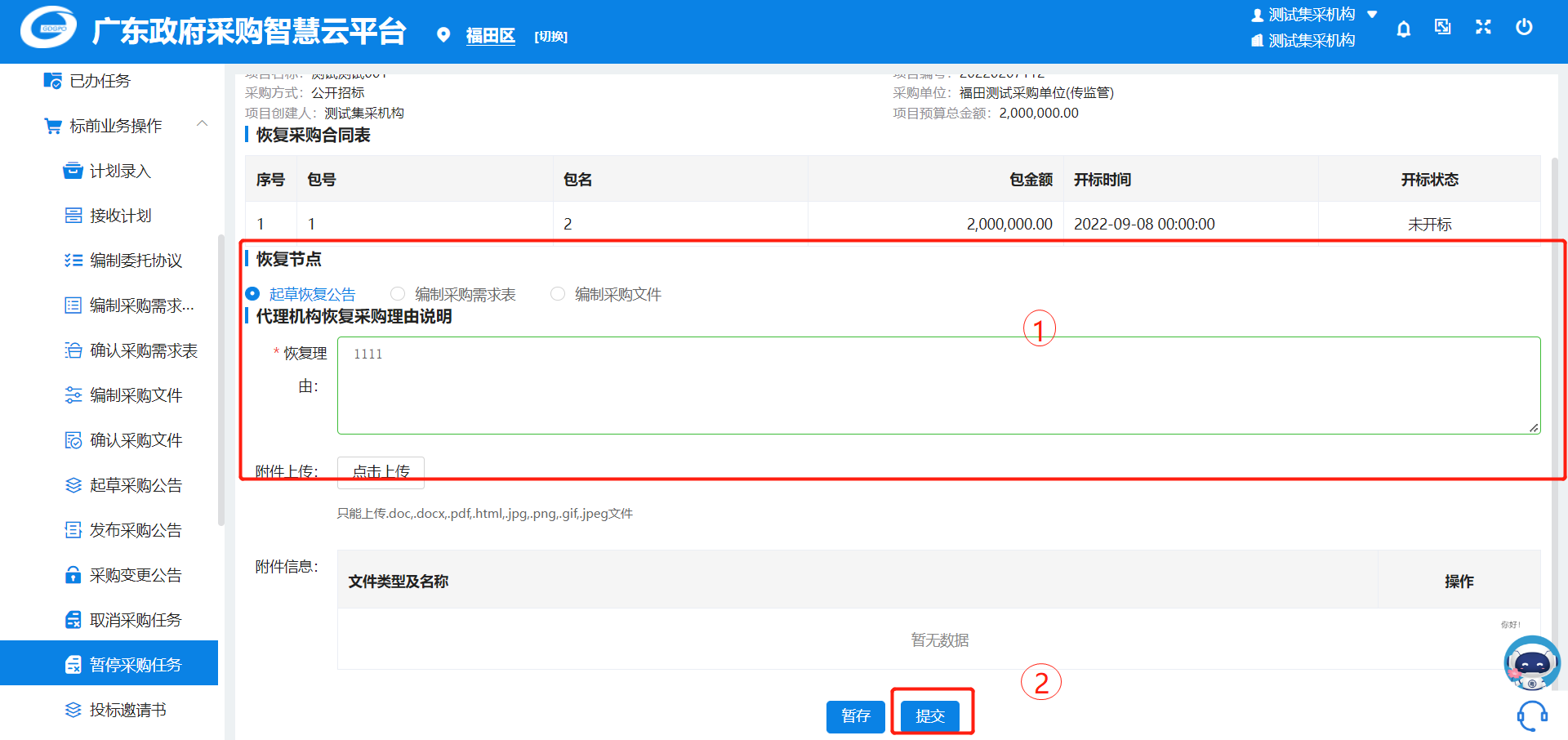Toggle fullscreen with the expand arrows icon
Image resolution: width=1568 pixels, height=740 pixels.
[1483, 28]
